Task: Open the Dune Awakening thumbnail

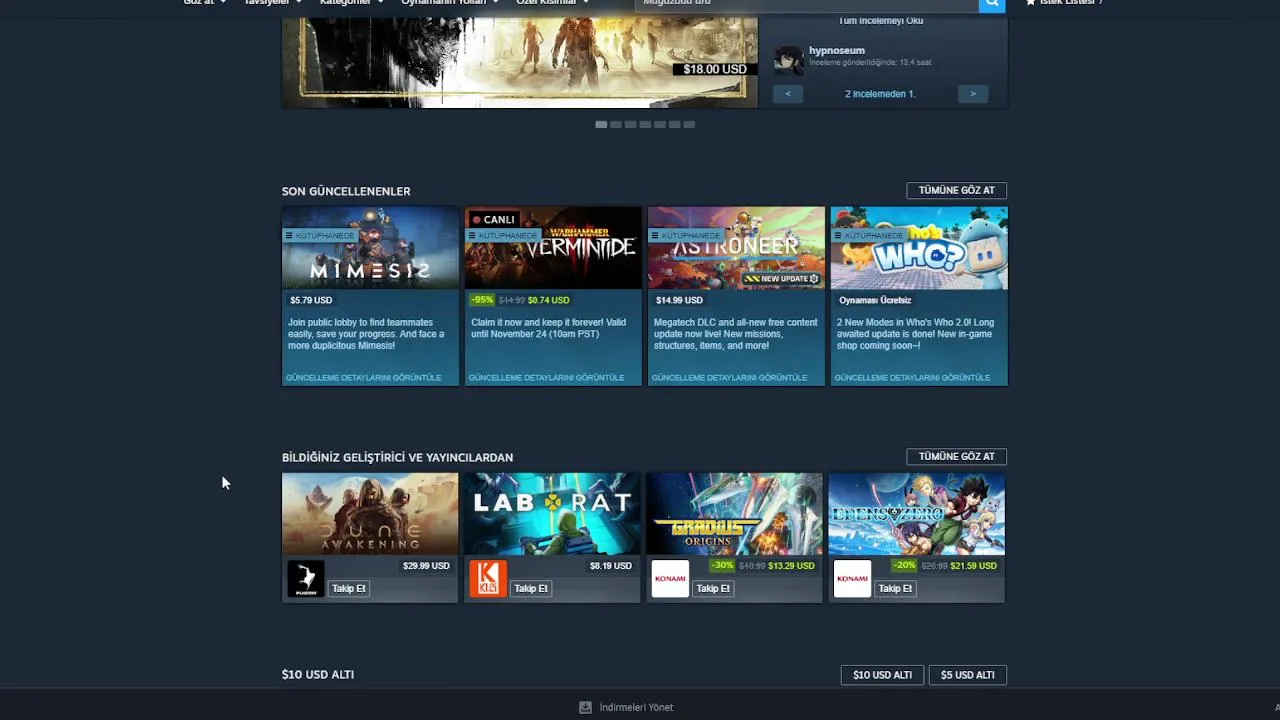Action: click(370, 514)
